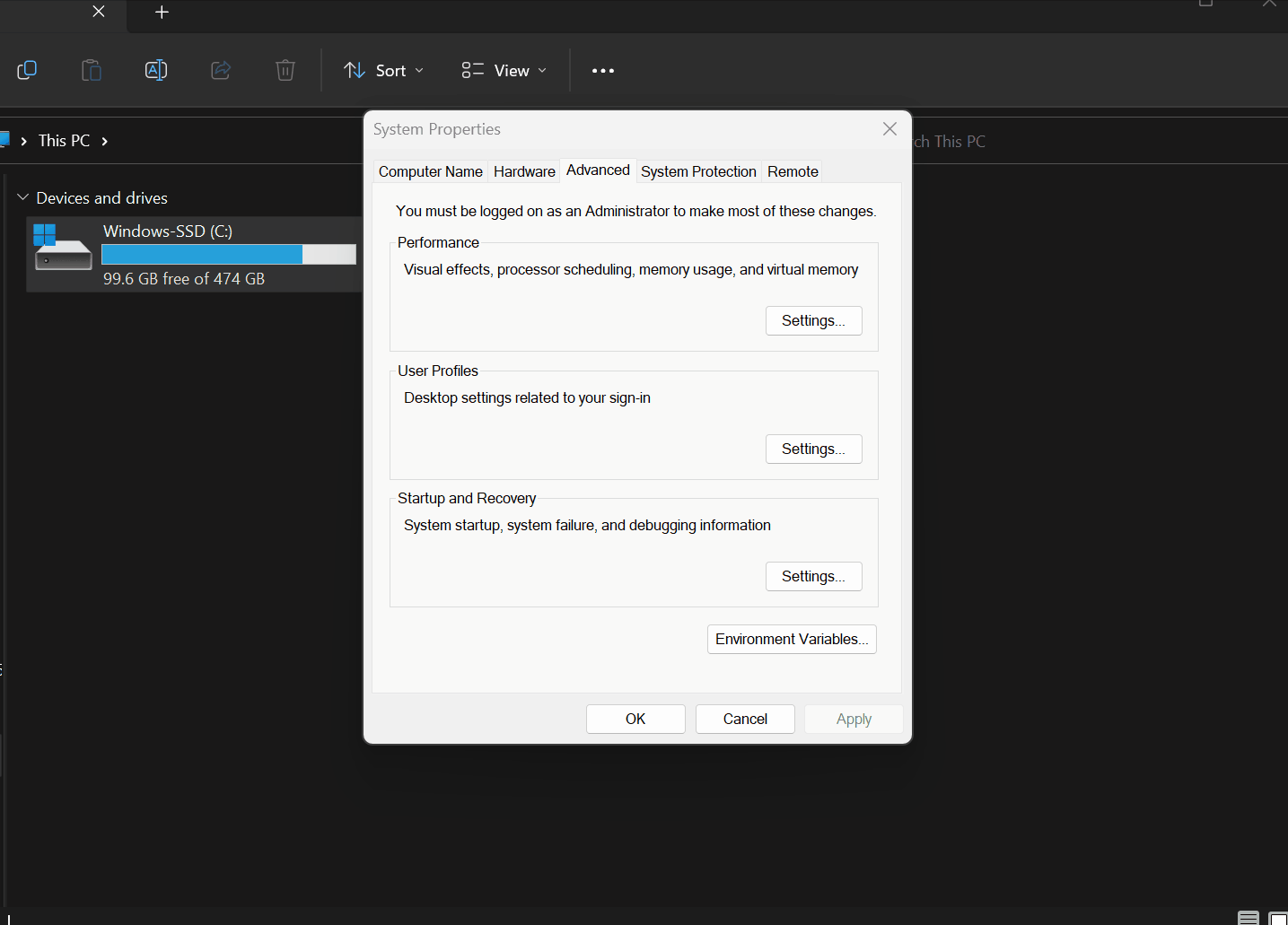Open Performance Settings button
The image size is (1288, 925).
(x=814, y=321)
